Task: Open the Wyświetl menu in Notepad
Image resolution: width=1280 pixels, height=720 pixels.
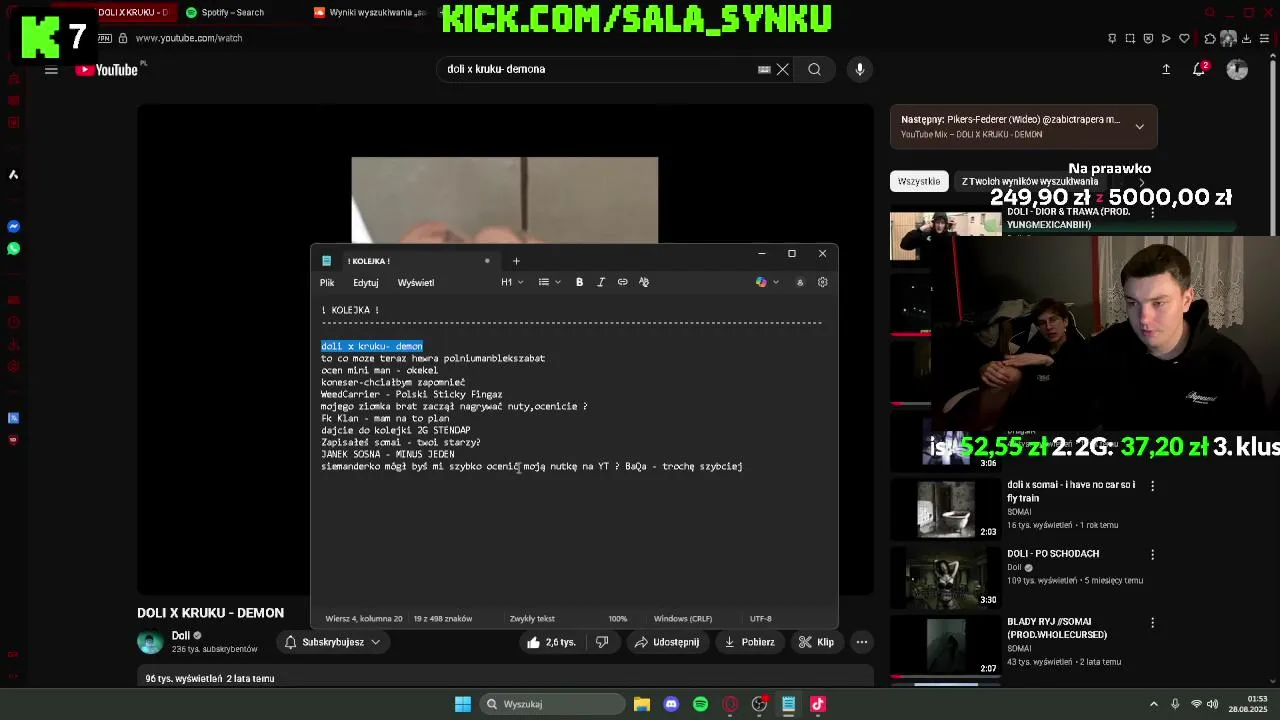Action: coord(416,282)
